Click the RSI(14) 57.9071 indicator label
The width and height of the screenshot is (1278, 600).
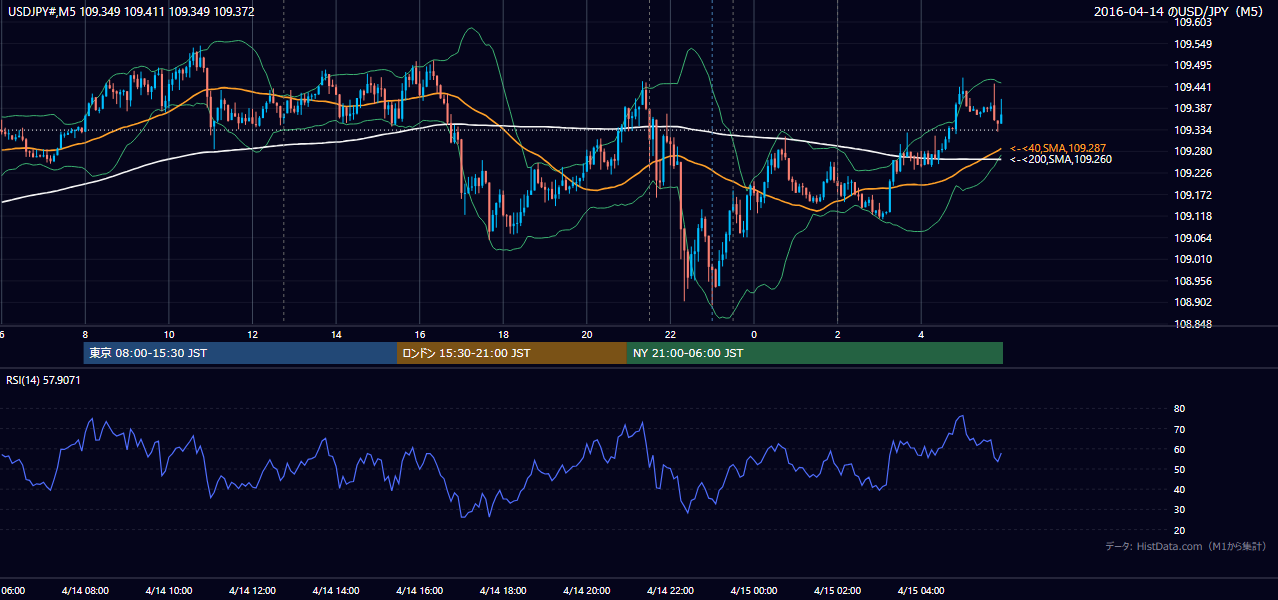[x=44, y=380]
